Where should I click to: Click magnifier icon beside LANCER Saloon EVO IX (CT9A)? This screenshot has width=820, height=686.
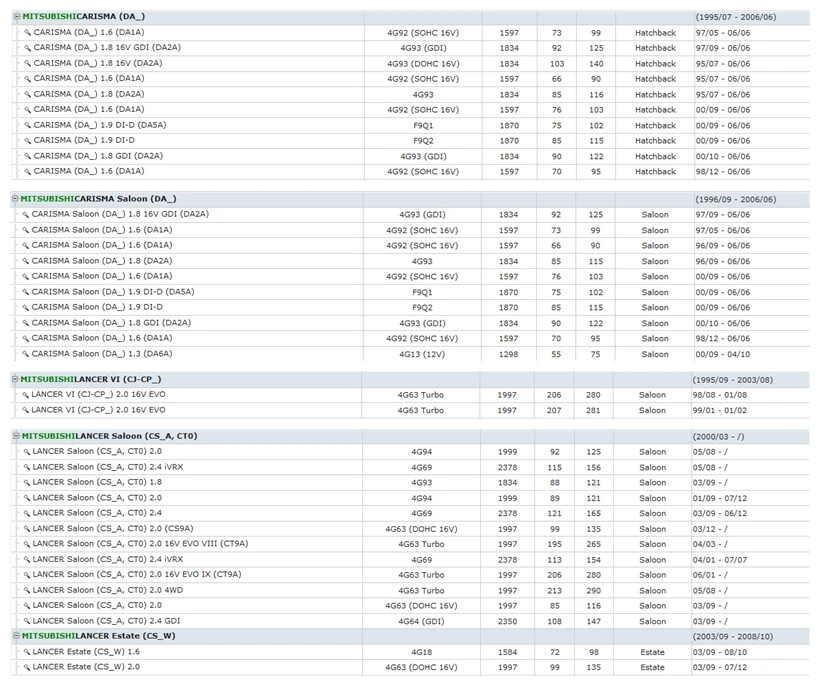click(x=26, y=575)
